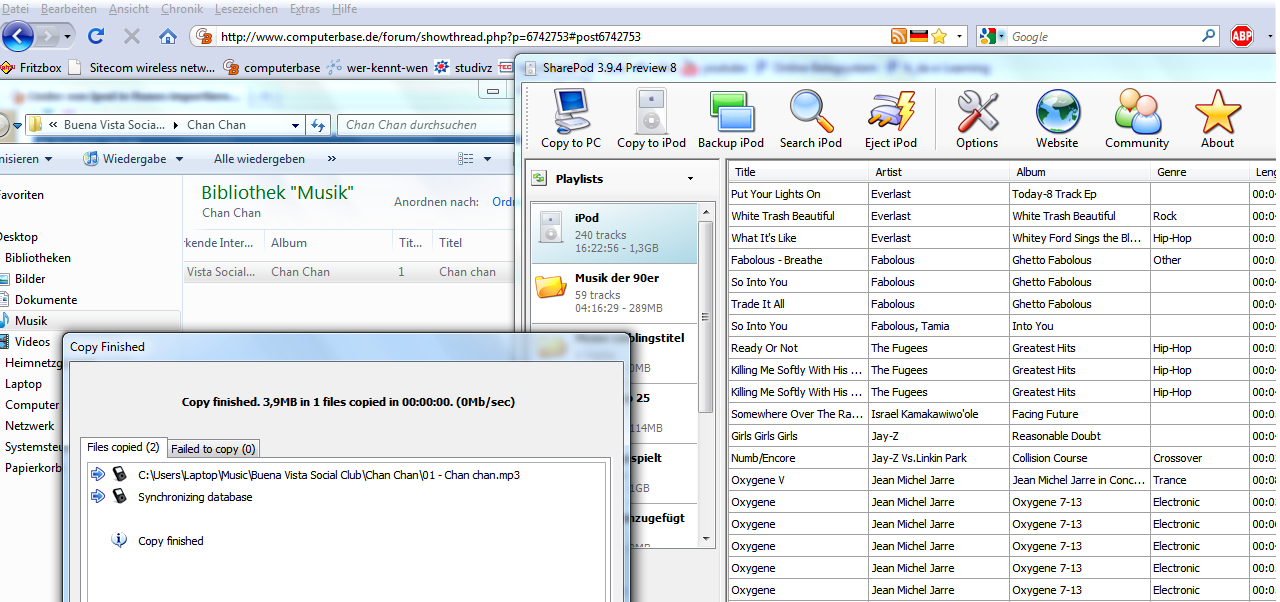Click the stop loading X icon
The image size is (1280, 602).
(131, 36)
